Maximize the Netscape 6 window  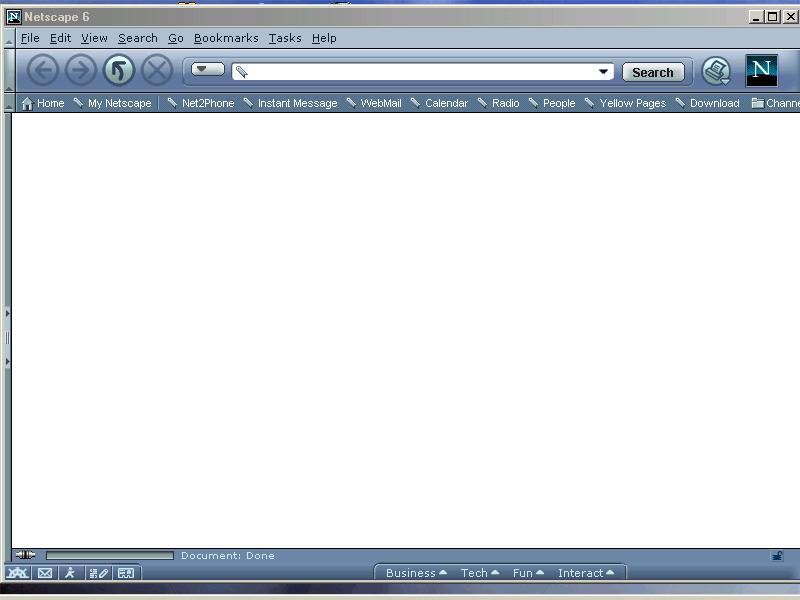772,17
